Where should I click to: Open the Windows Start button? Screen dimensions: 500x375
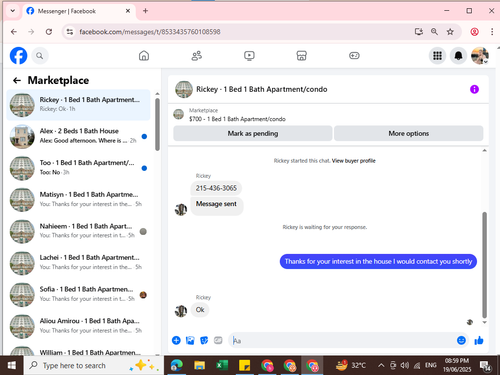pyautogui.click(x=12, y=365)
